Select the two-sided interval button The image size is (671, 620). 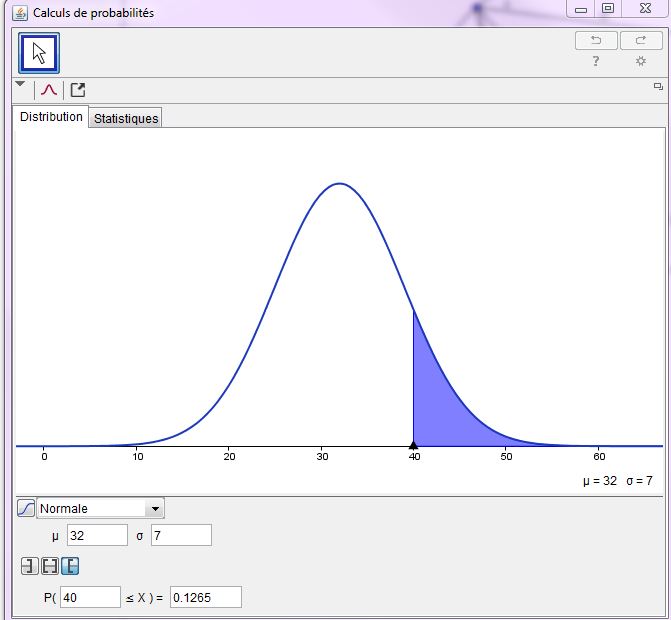click(49, 567)
